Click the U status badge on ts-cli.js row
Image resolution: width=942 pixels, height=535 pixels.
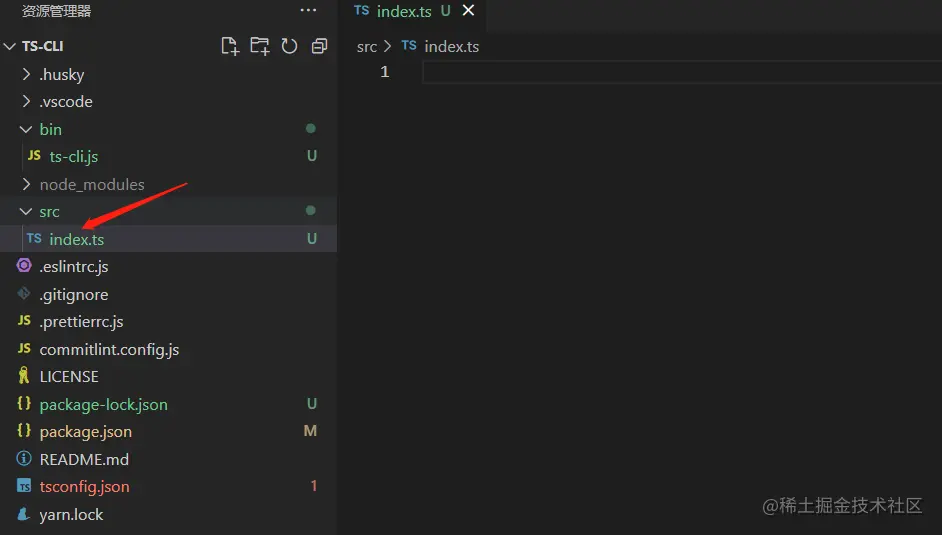(312, 156)
